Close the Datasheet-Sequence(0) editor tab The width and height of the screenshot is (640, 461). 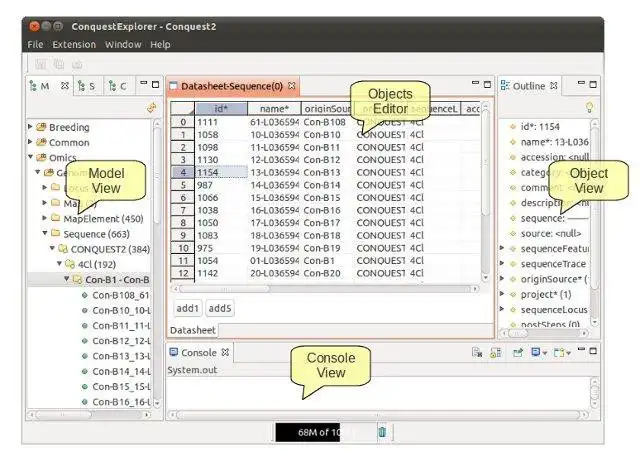pos(291,86)
